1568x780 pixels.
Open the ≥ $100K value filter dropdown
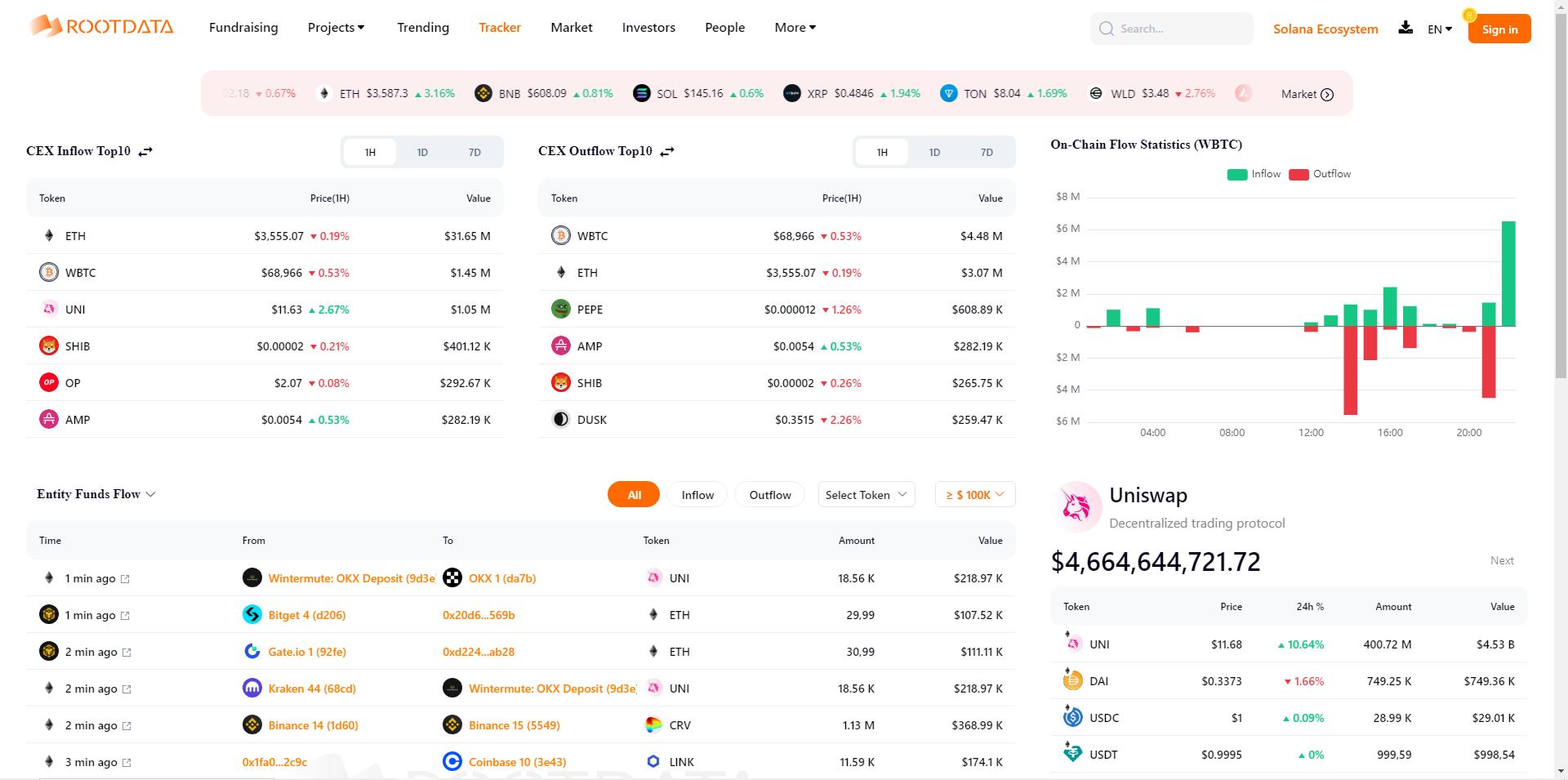(x=975, y=494)
